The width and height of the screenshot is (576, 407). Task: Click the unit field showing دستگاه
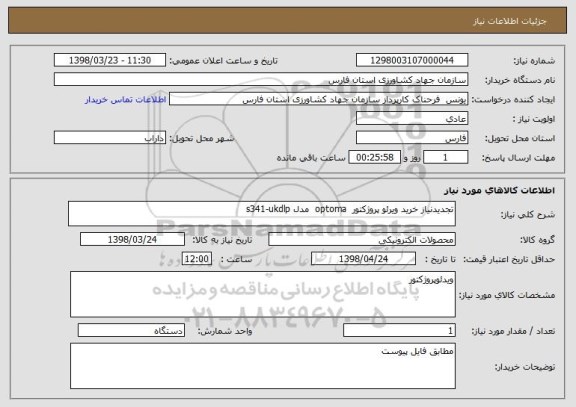(131, 331)
